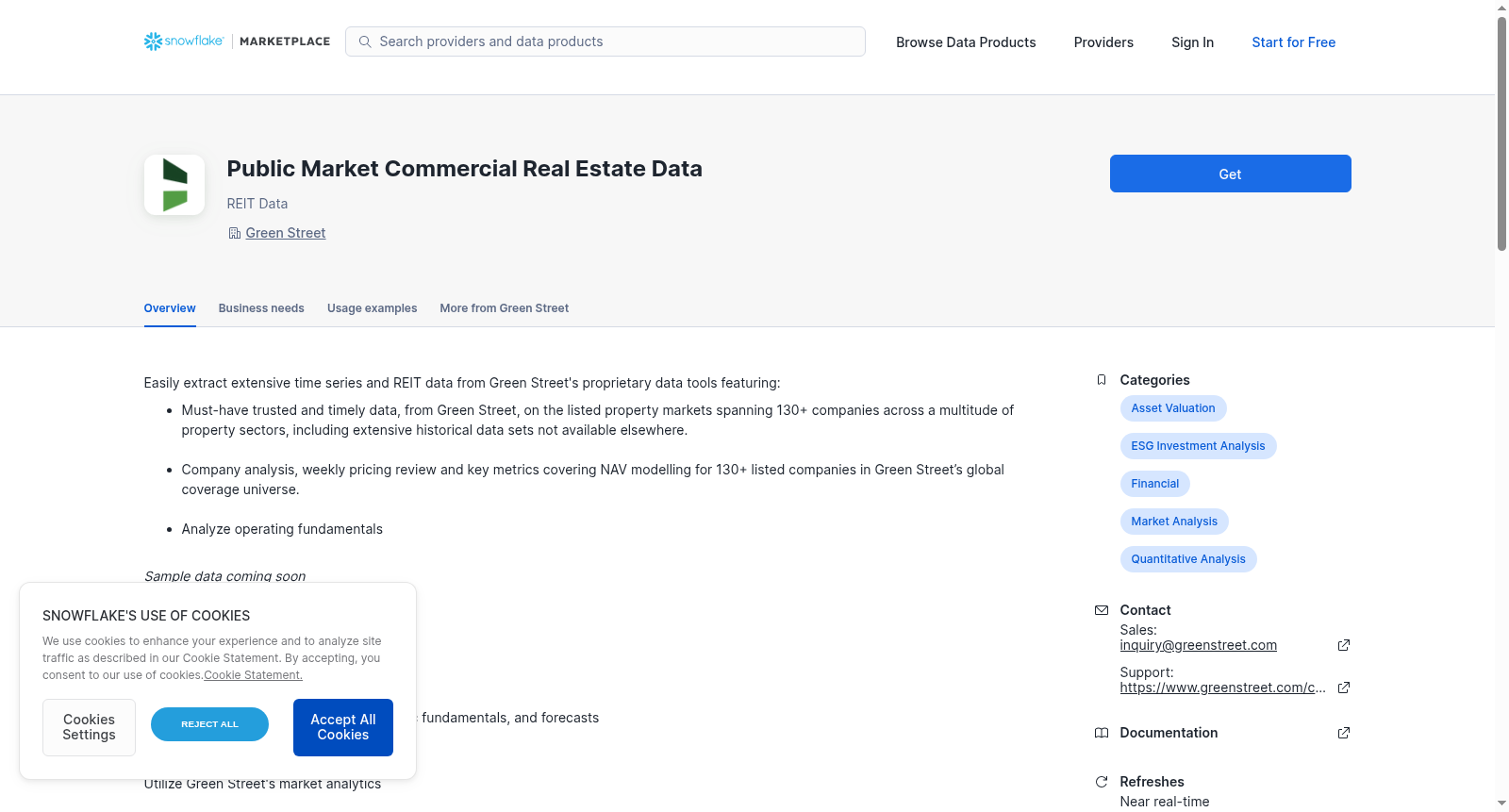The width and height of the screenshot is (1509, 812).
Task: Click the blue Get button
Action: [x=1230, y=174]
